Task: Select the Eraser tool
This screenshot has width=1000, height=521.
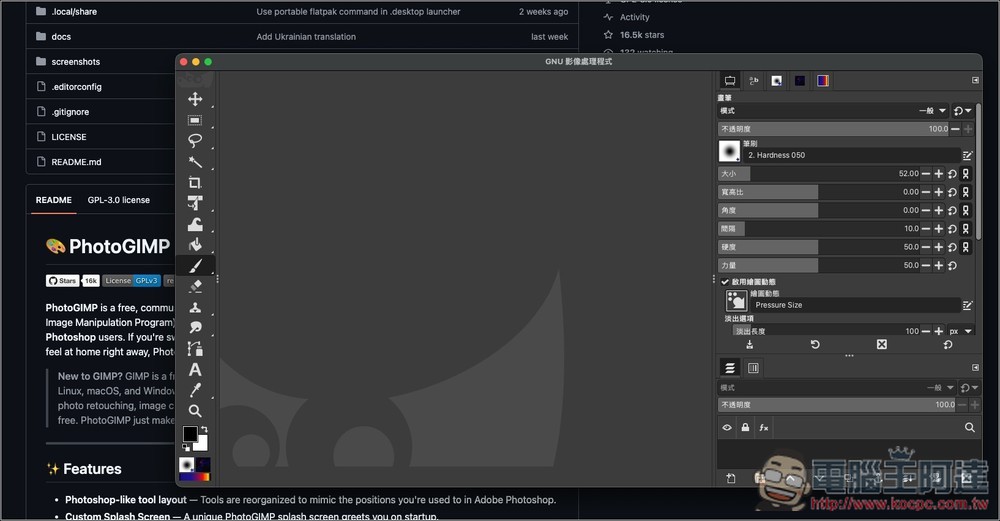Action: click(195, 286)
